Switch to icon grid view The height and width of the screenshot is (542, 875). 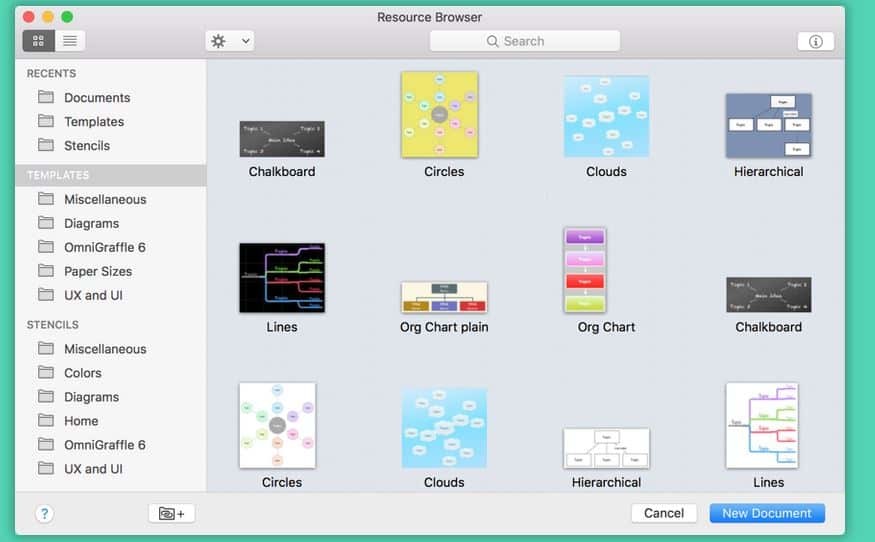[x=38, y=41]
